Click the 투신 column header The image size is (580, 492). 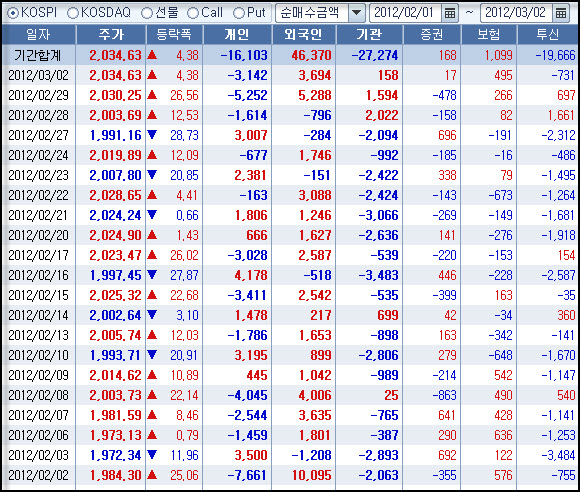(x=548, y=34)
